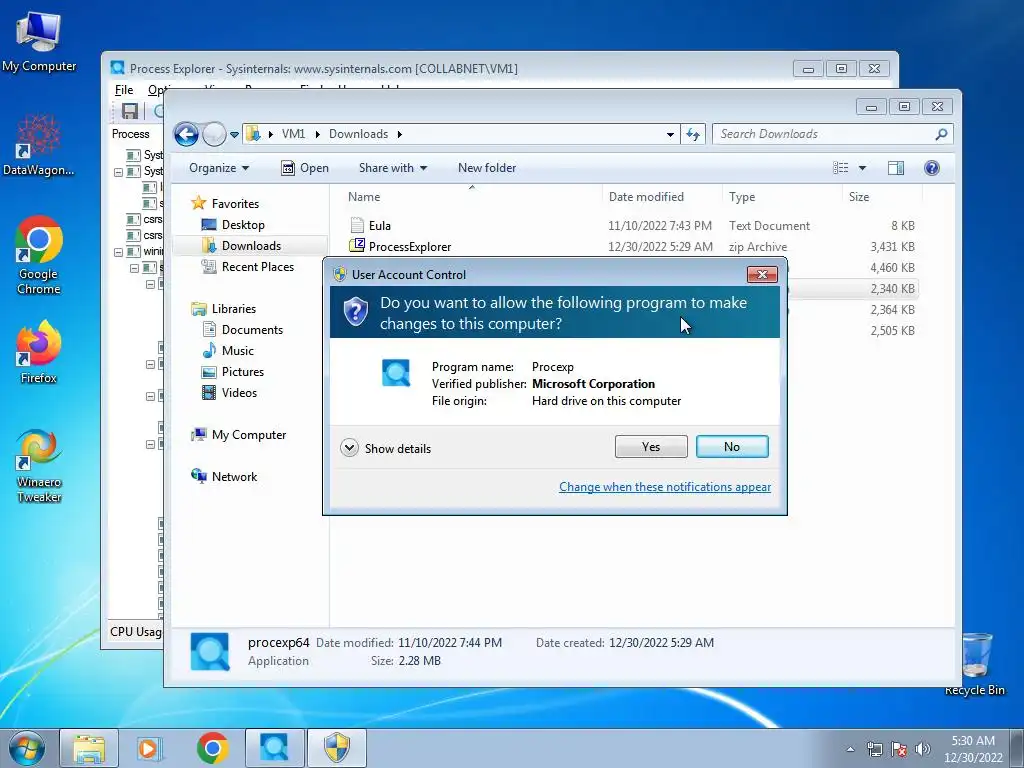Sort by the Date modified column
The width and height of the screenshot is (1024, 768).
click(662, 197)
